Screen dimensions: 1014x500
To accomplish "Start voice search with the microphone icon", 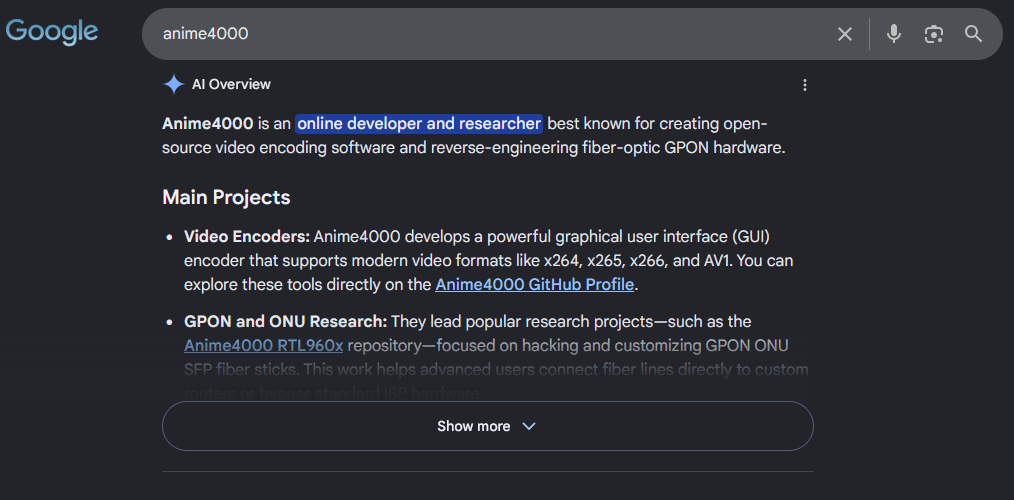I will 894,34.
